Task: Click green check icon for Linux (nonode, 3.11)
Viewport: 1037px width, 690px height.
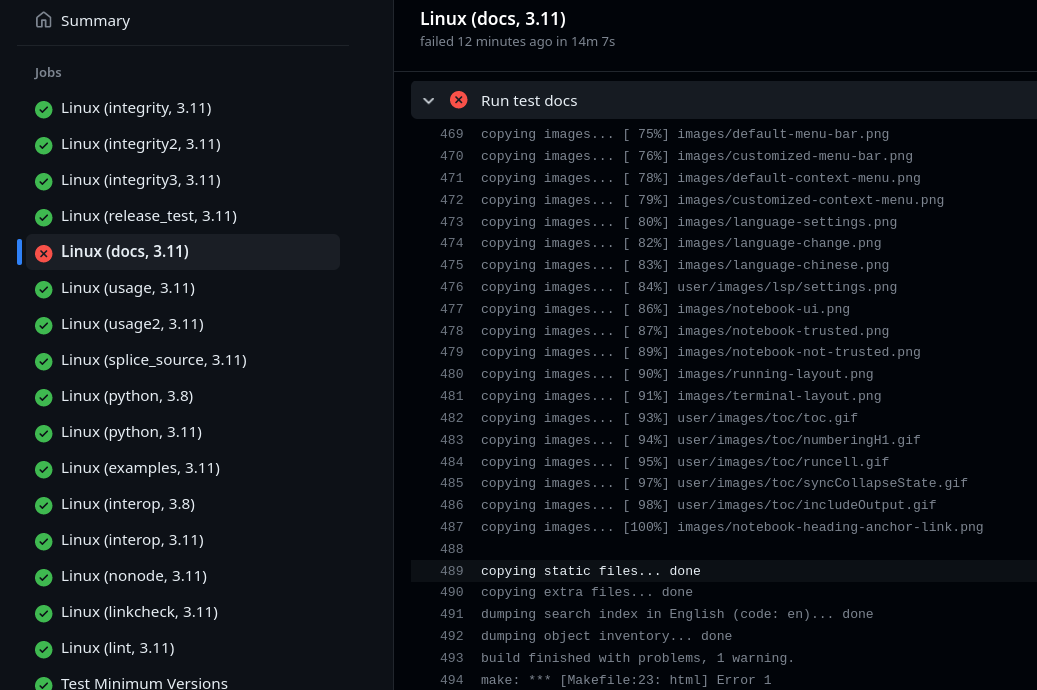Action: coord(44,577)
